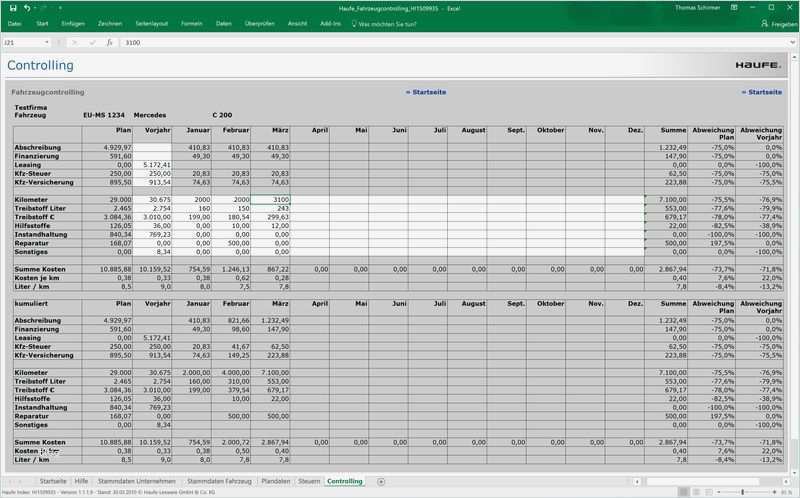The image size is (800, 498).
Task: Click the 'kumuliert' table header
Action: coord(31,304)
